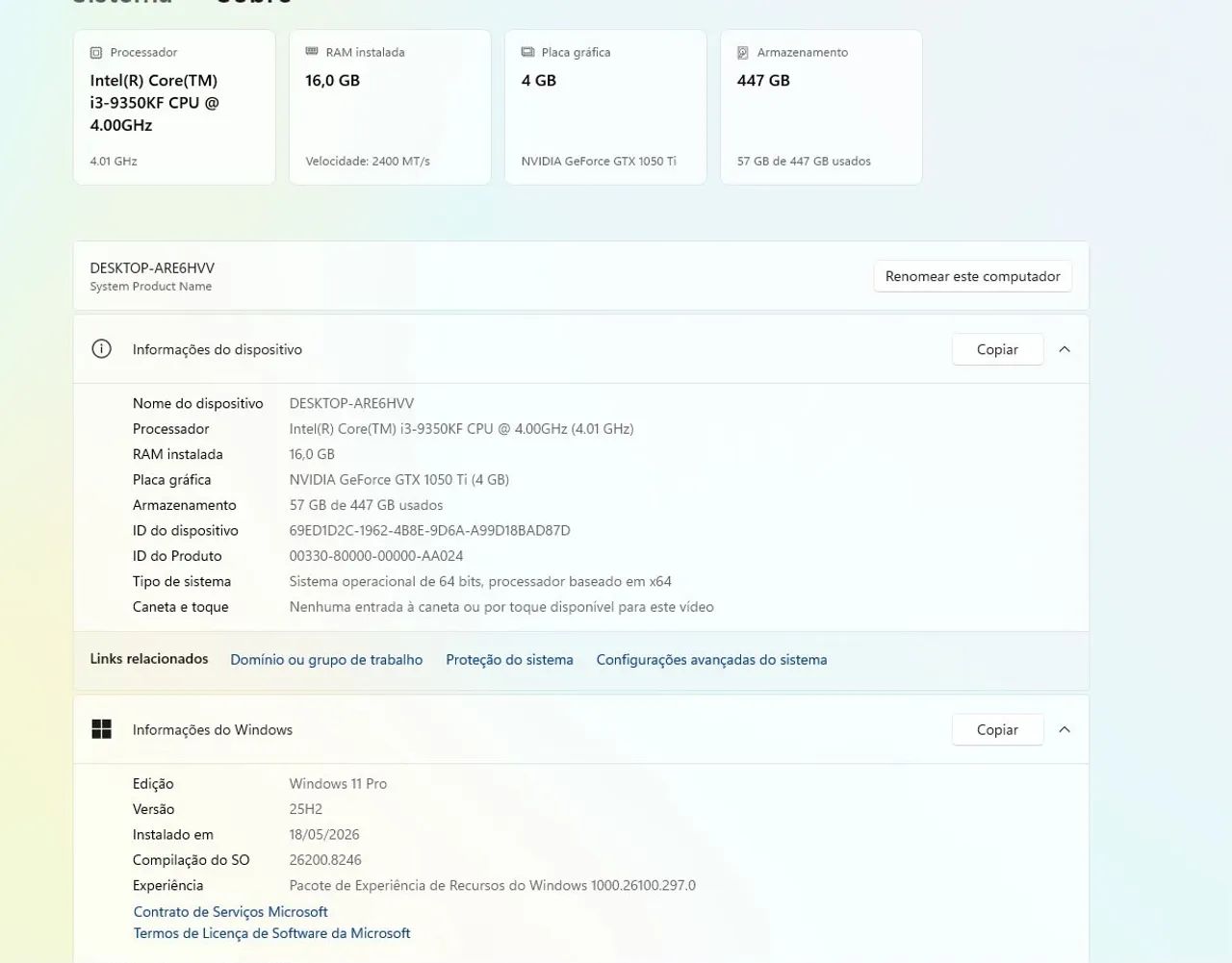Select the Armazenamento summary card
Screen dimensions: 1232x963
[821, 107]
